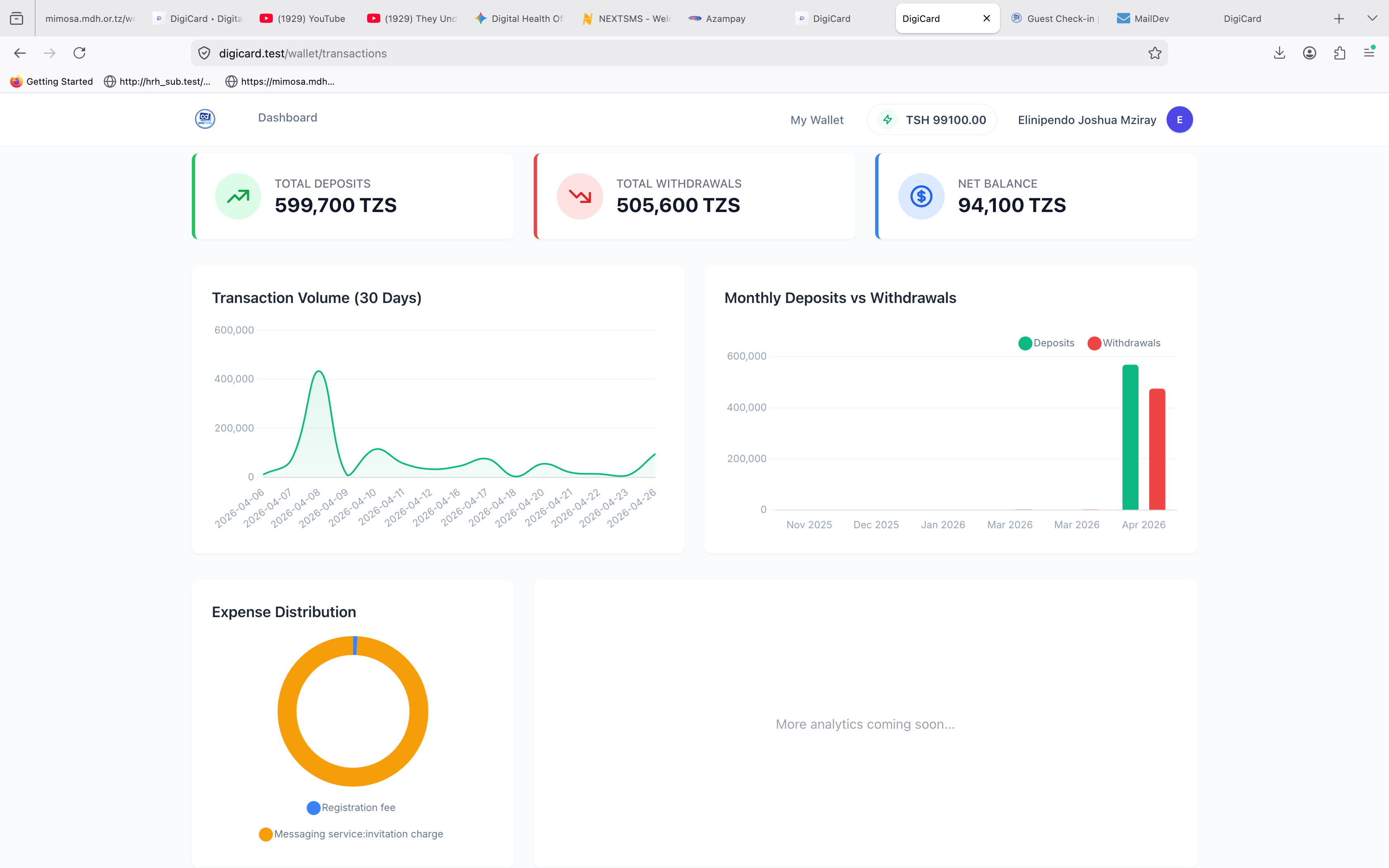
Task: Switch to Azampay tab
Action: point(734,18)
